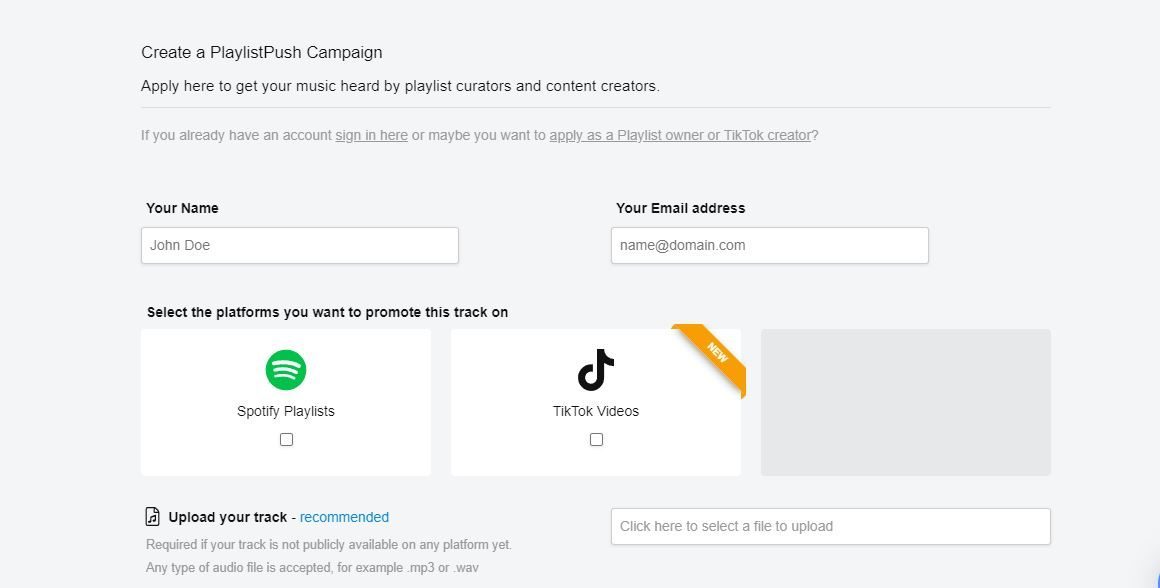Check the TikTok Videos checkbox

coord(596,439)
